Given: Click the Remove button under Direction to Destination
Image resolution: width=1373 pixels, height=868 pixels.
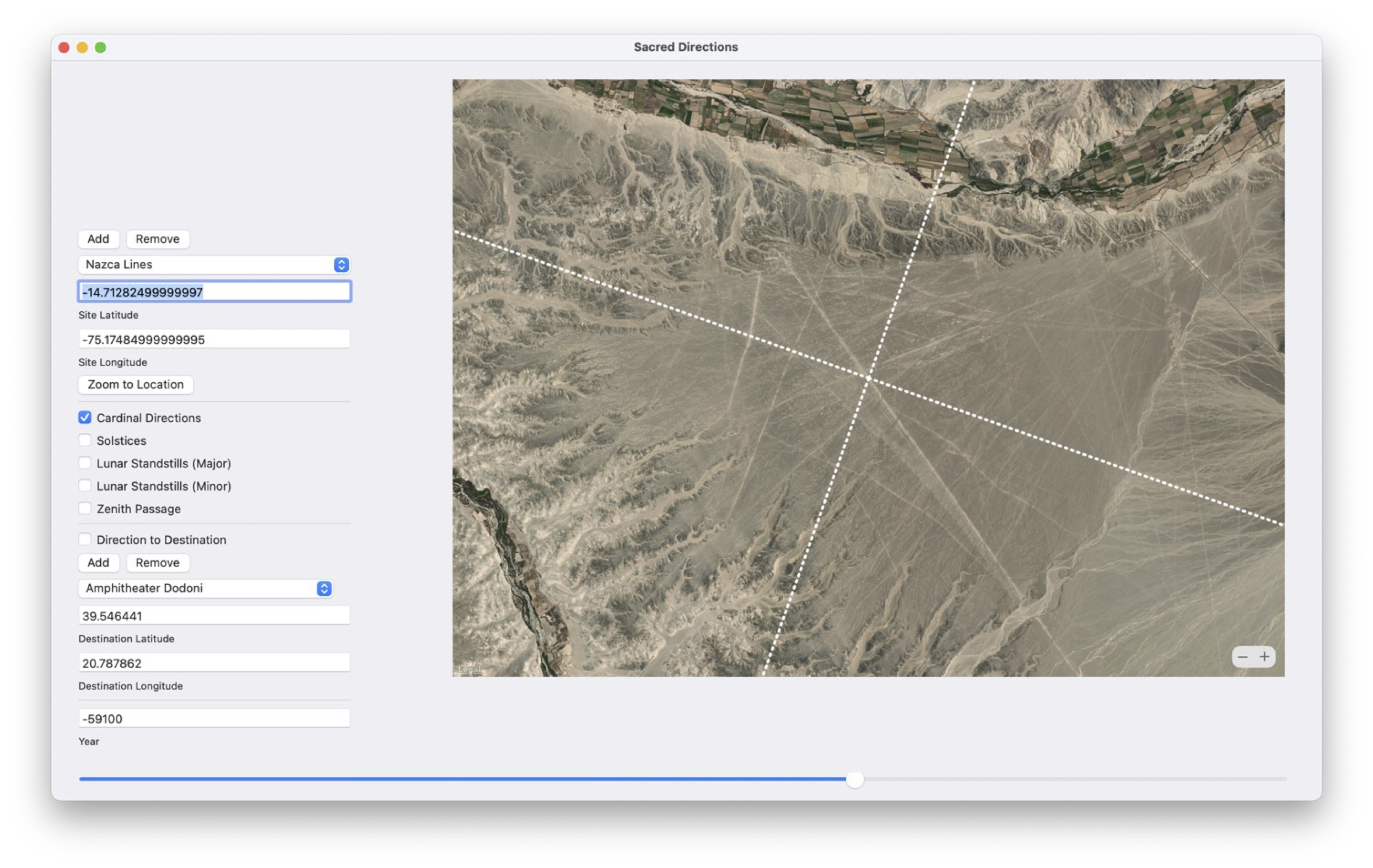Looking at the screenshot, I should (158, 563).
